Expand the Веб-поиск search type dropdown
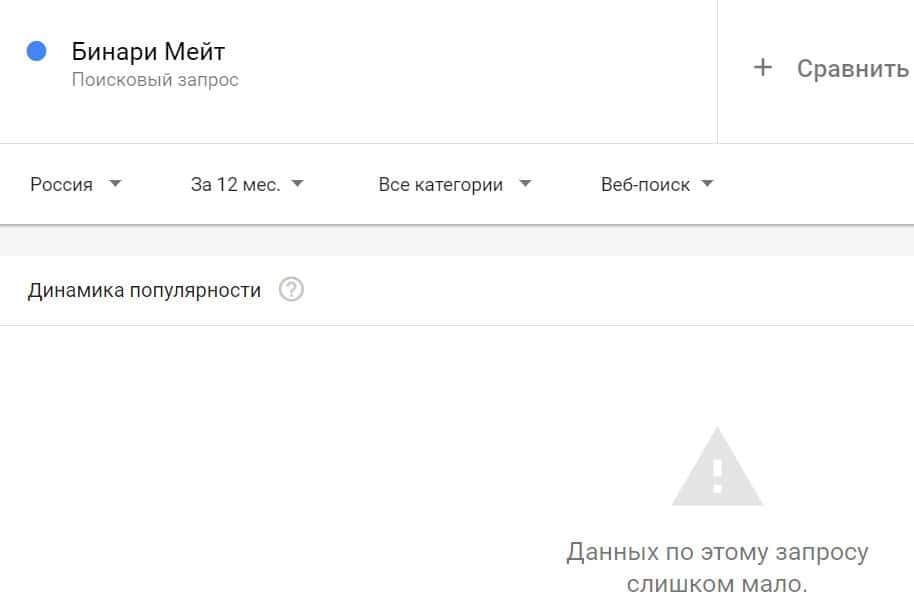 [645, 185]
